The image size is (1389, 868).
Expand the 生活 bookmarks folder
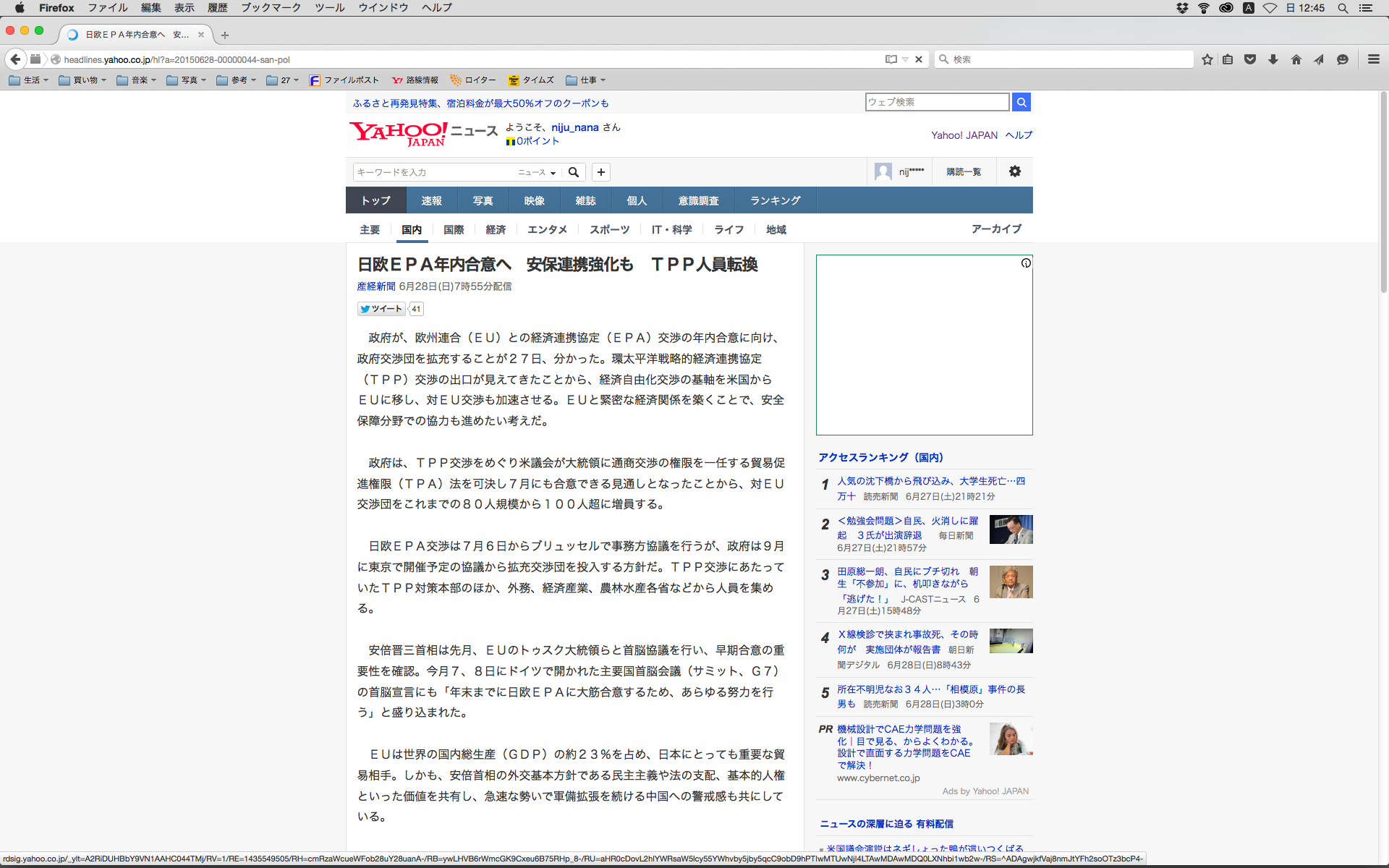pyautogui.click(x=29, y=80)
